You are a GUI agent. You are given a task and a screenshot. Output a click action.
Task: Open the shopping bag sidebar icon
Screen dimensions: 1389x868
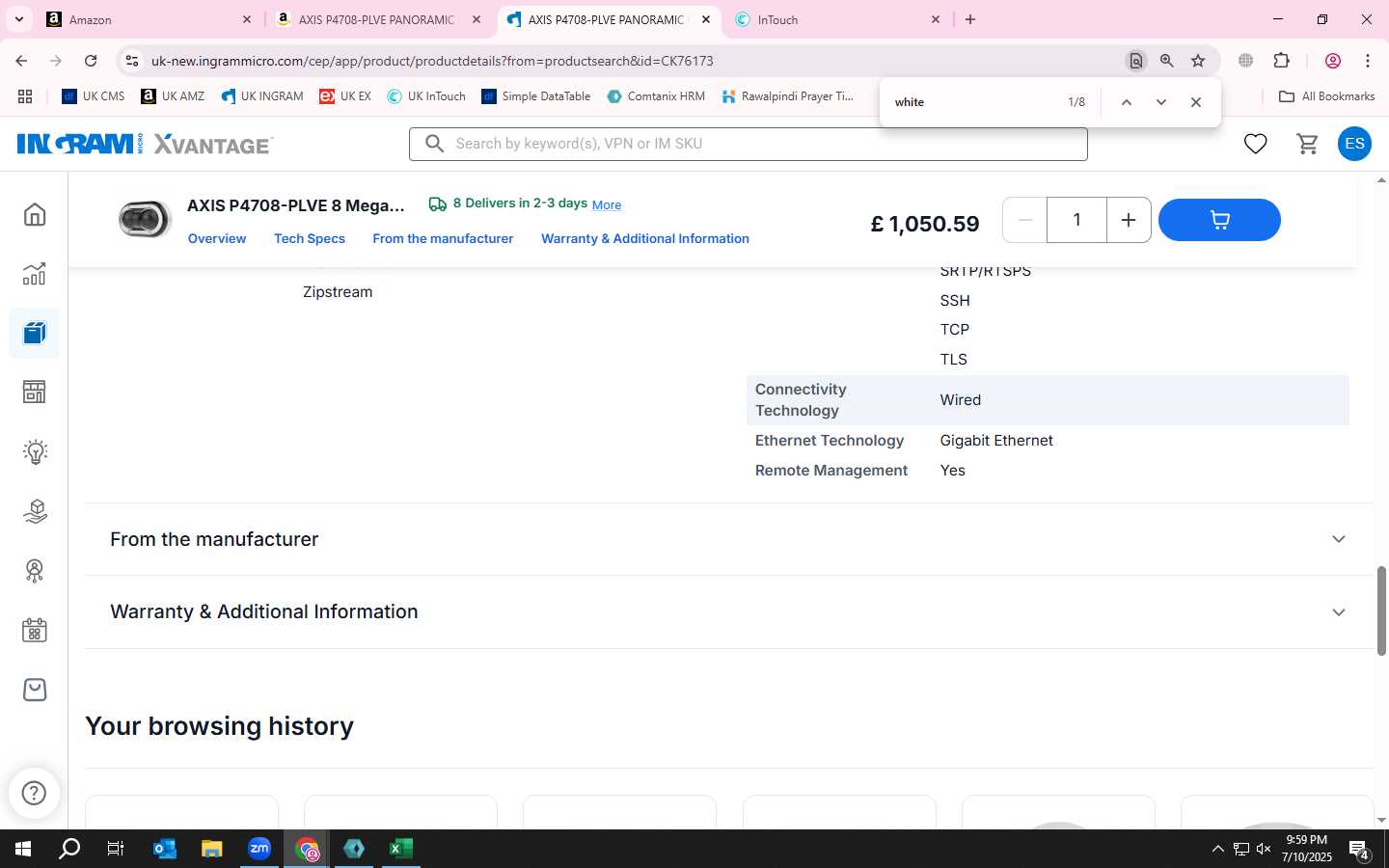pos(35,690)
